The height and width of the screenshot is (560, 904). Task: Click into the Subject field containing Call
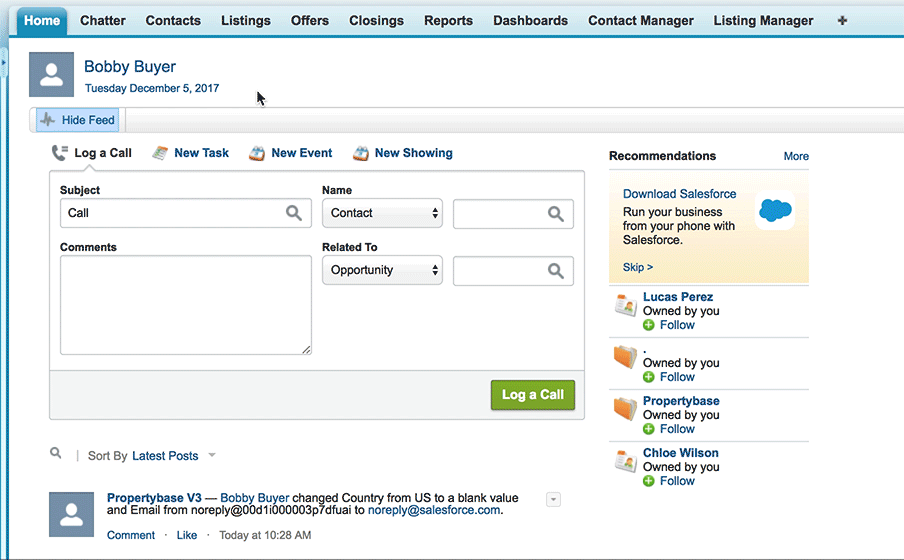pos(186,213)
